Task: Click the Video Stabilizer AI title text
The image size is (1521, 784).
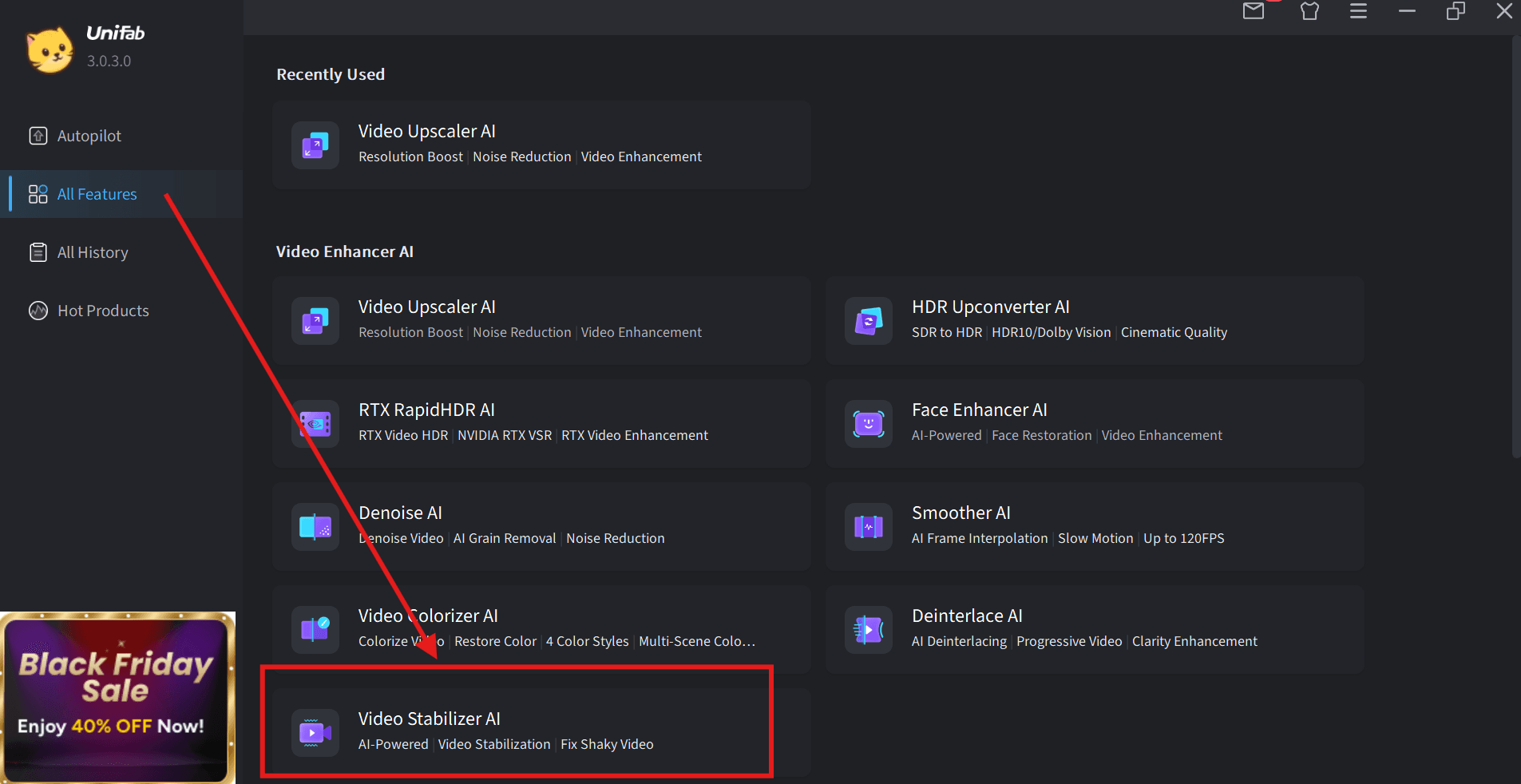Action: [429, 719]
